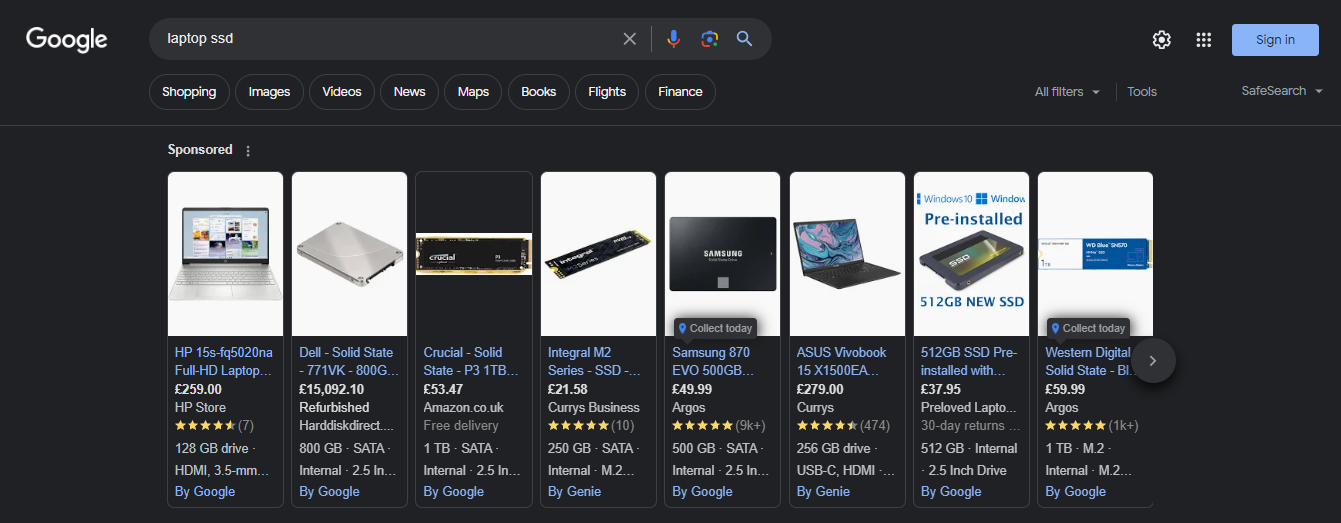Open the HP 15s-fq5020na laptop image

(225, 254)
